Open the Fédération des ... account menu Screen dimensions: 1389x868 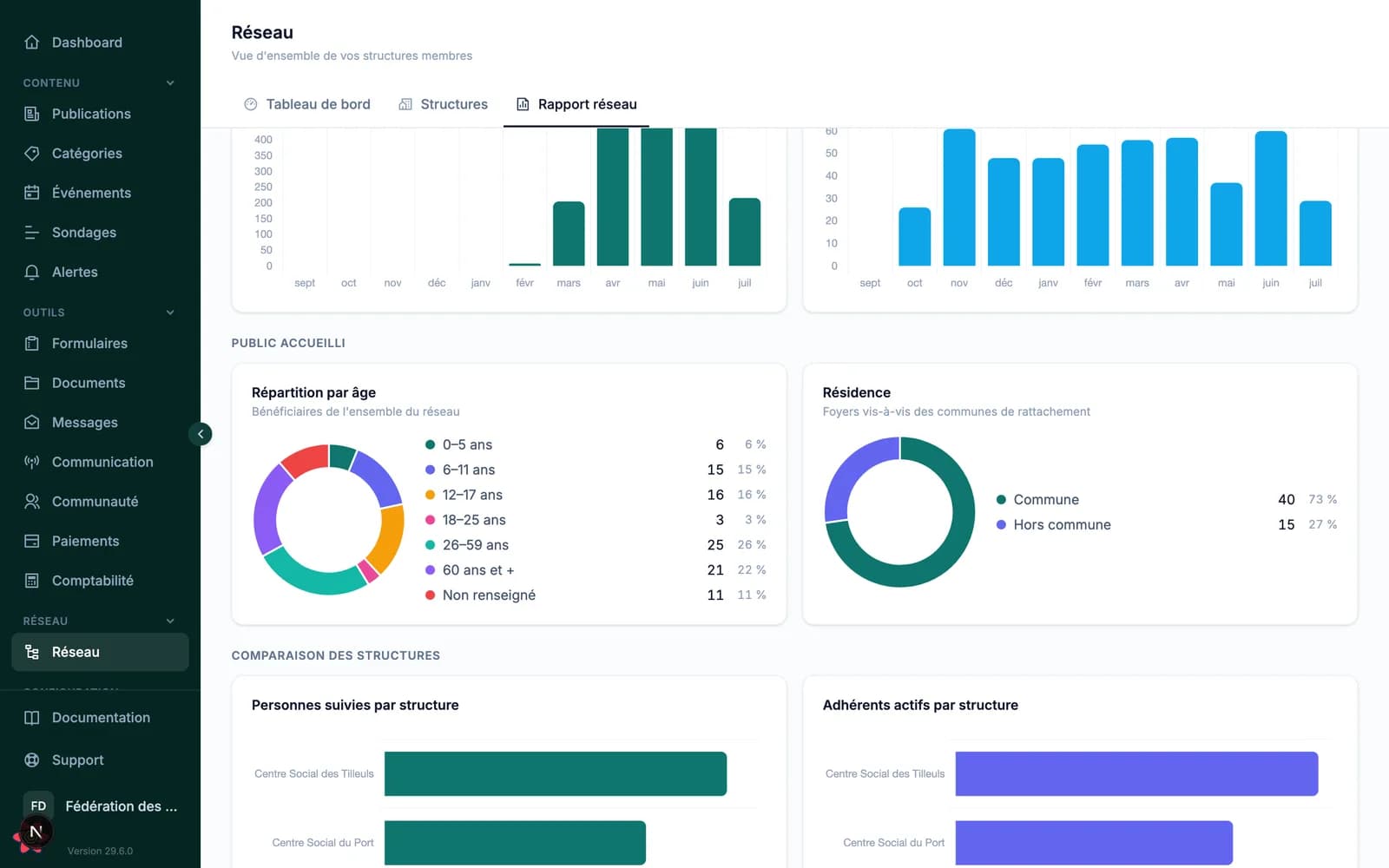[100, 806]
